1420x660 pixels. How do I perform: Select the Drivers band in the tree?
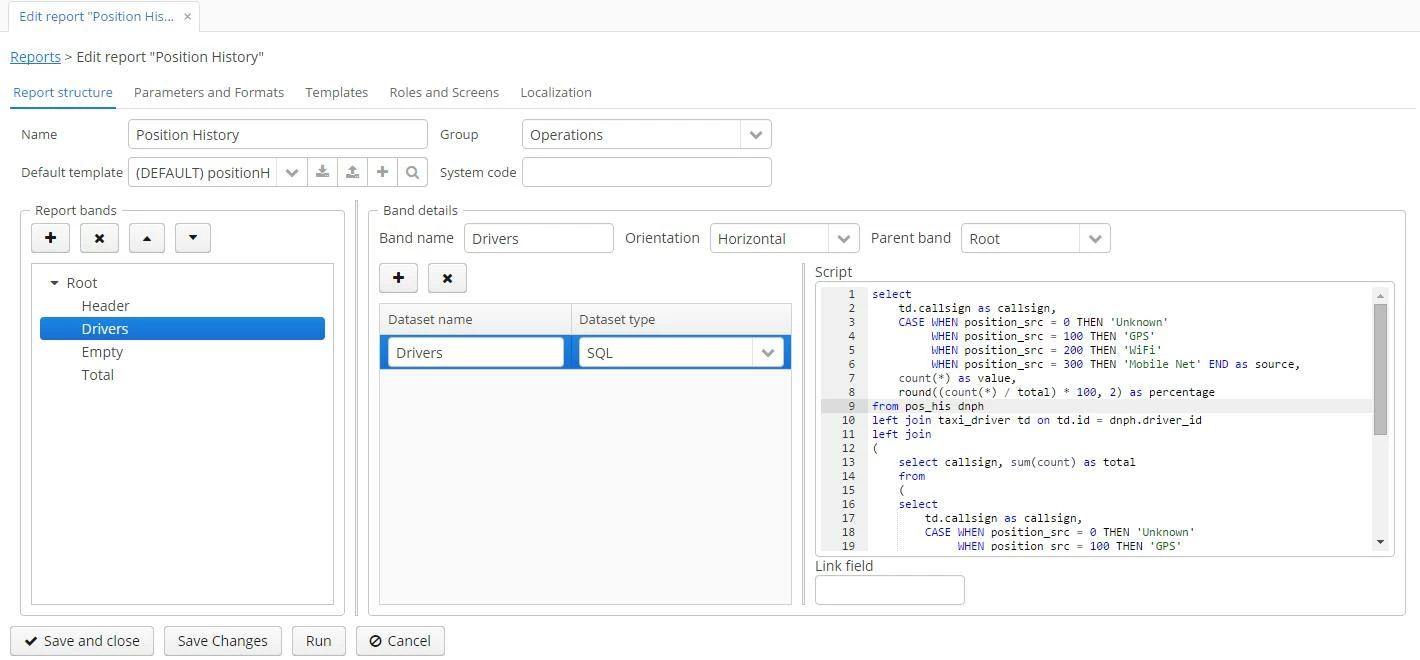click(x=182, y=329)
